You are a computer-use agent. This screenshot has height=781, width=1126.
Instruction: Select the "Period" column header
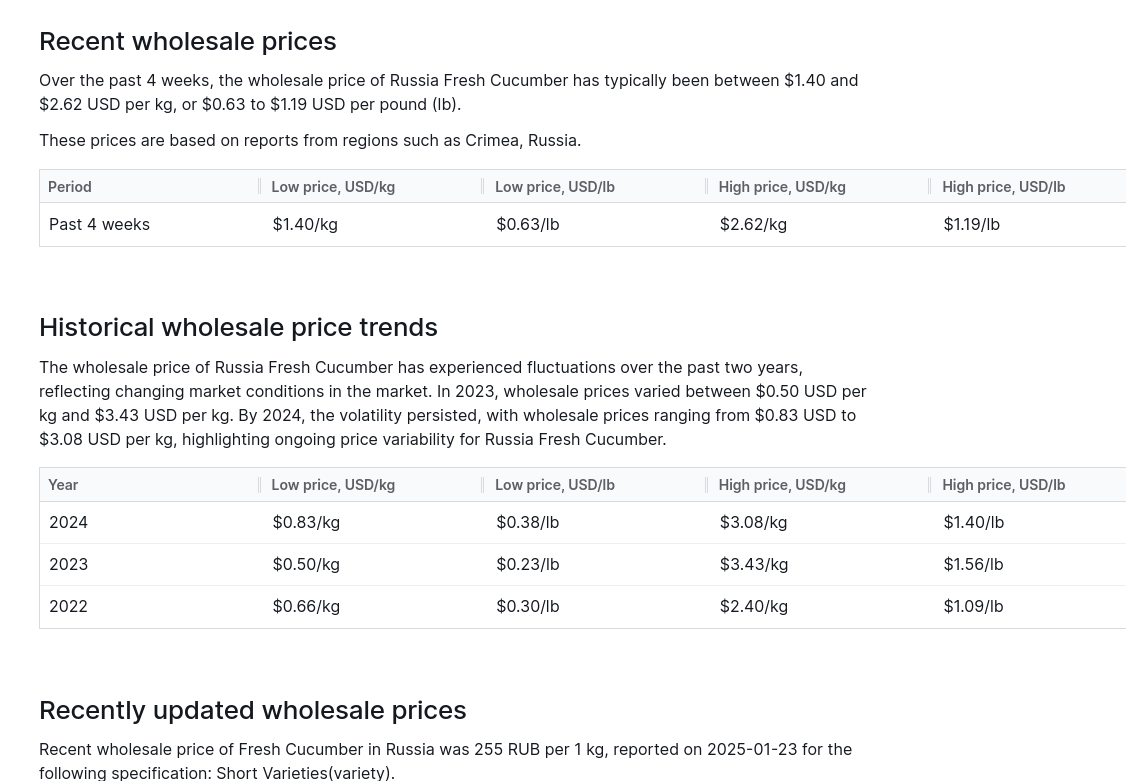[x=70, y=187]
